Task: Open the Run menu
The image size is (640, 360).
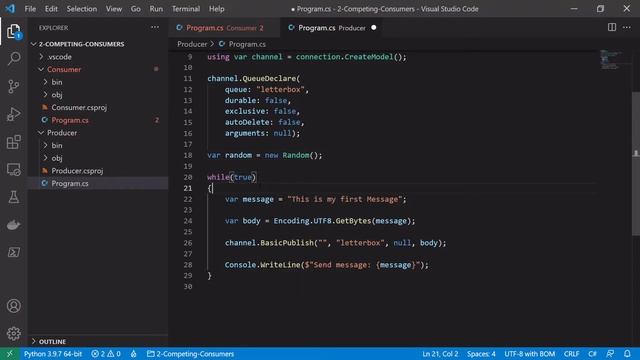Action: tap(156, 9)
